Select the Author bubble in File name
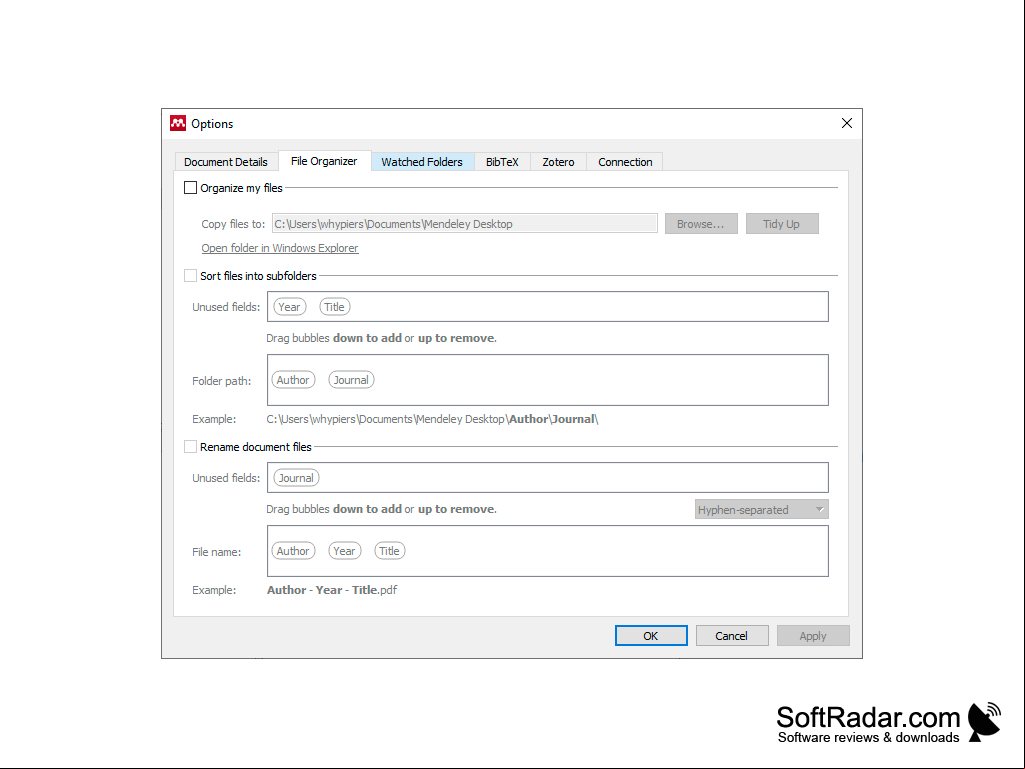 click(293, 551)
